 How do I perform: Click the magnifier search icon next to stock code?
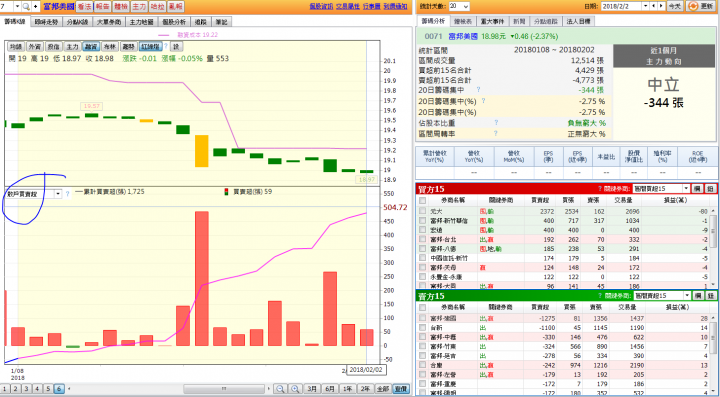26,6
